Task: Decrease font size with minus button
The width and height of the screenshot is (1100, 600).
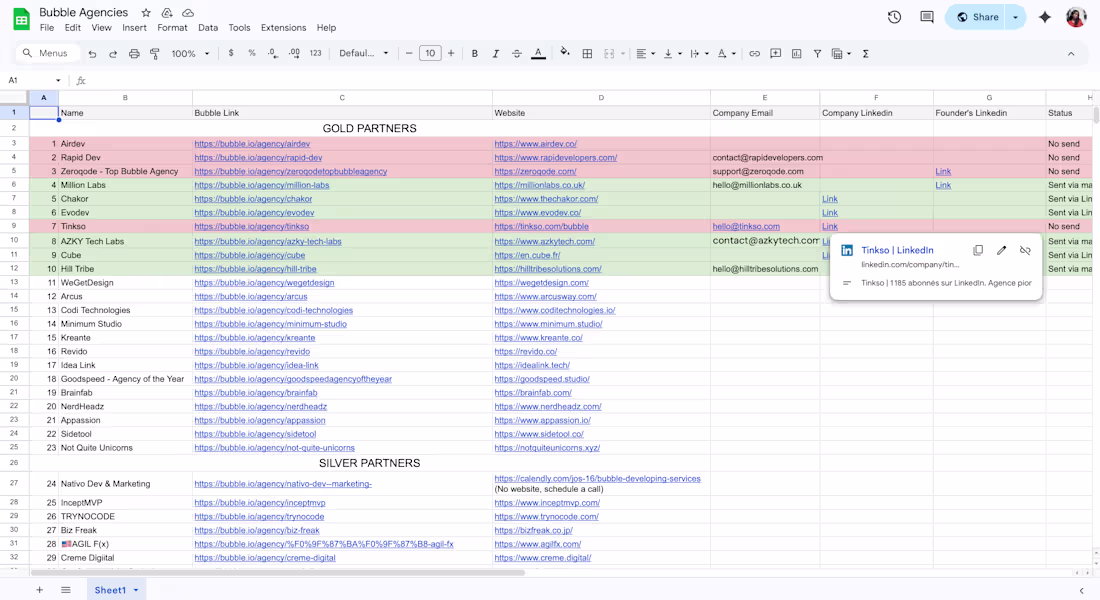Action: click(x=409, y=53)
